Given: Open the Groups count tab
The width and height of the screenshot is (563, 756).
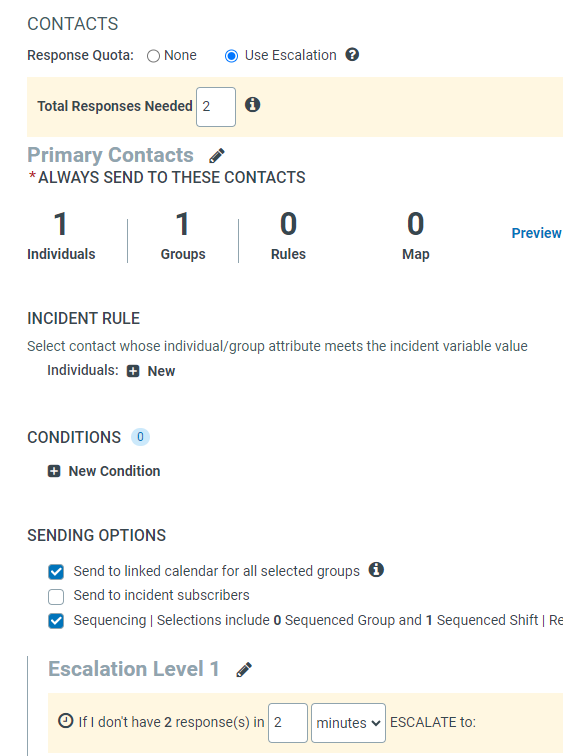Looking at the screenshot, I should [183, 235].
